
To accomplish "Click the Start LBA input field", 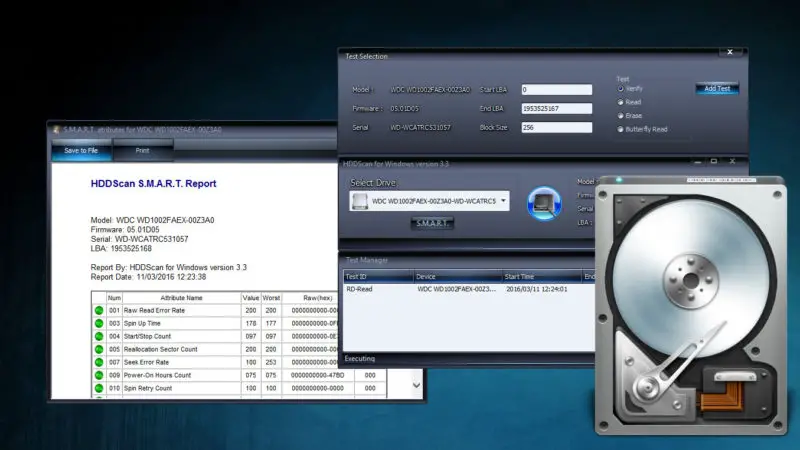I will click(x=557, y=90).
